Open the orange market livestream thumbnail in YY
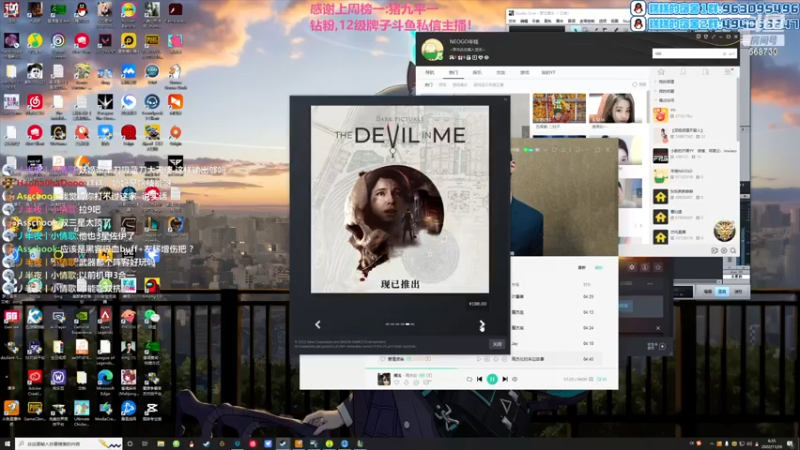The height and width of the screenshot is (450, 800). click(x=559, y=108)
